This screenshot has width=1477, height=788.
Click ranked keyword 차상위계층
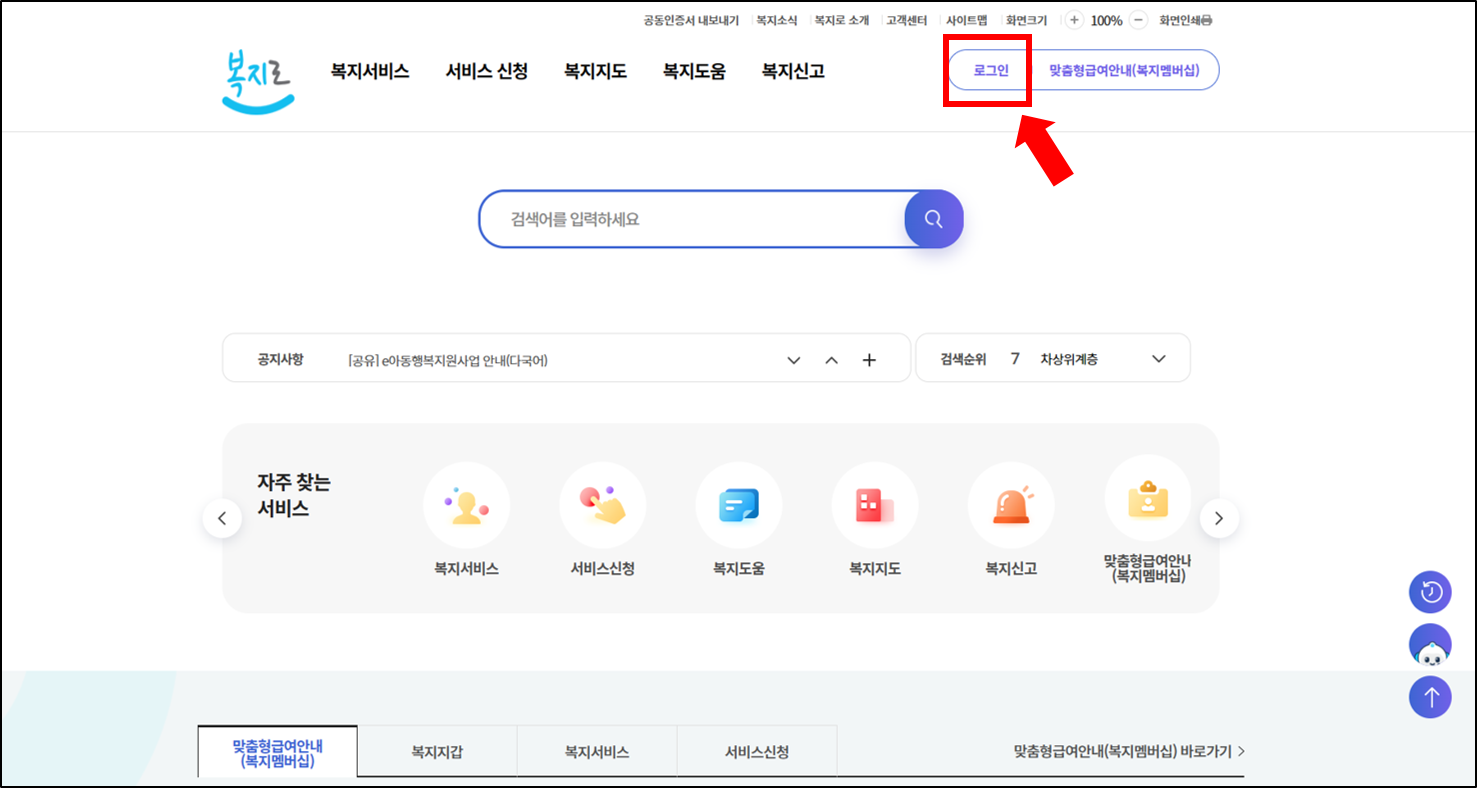tap(1069, 359)
